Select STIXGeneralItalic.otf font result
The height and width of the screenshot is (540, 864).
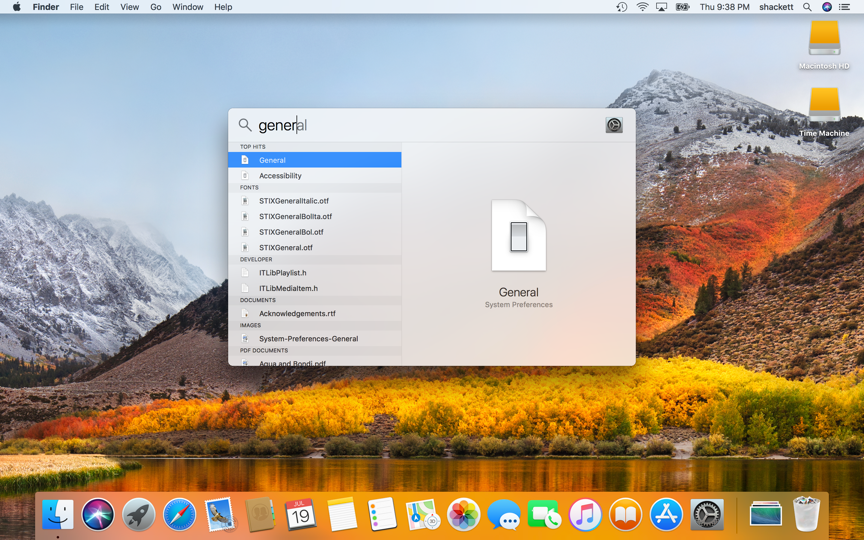tap(315, 201)
